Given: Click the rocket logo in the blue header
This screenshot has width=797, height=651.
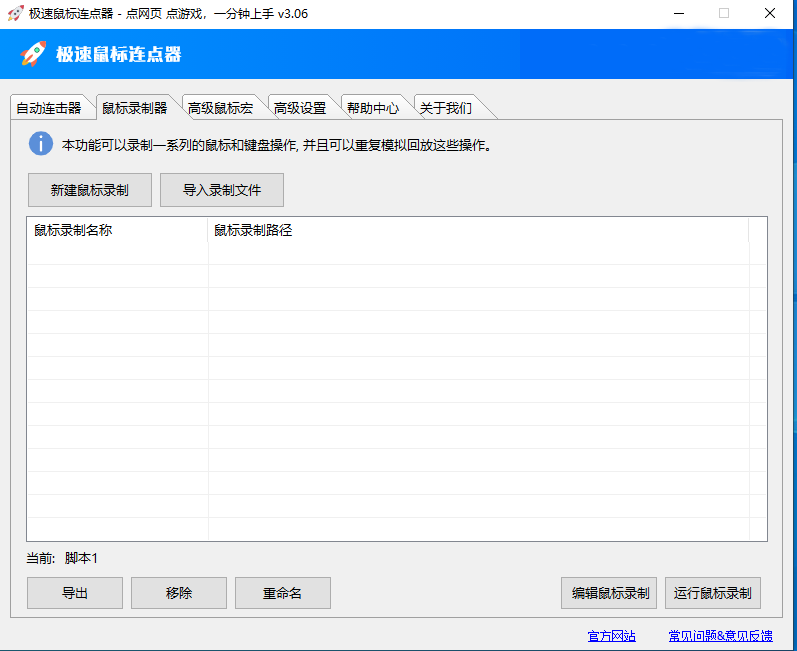Looking at the screenshot, I should tap(34, 54).
